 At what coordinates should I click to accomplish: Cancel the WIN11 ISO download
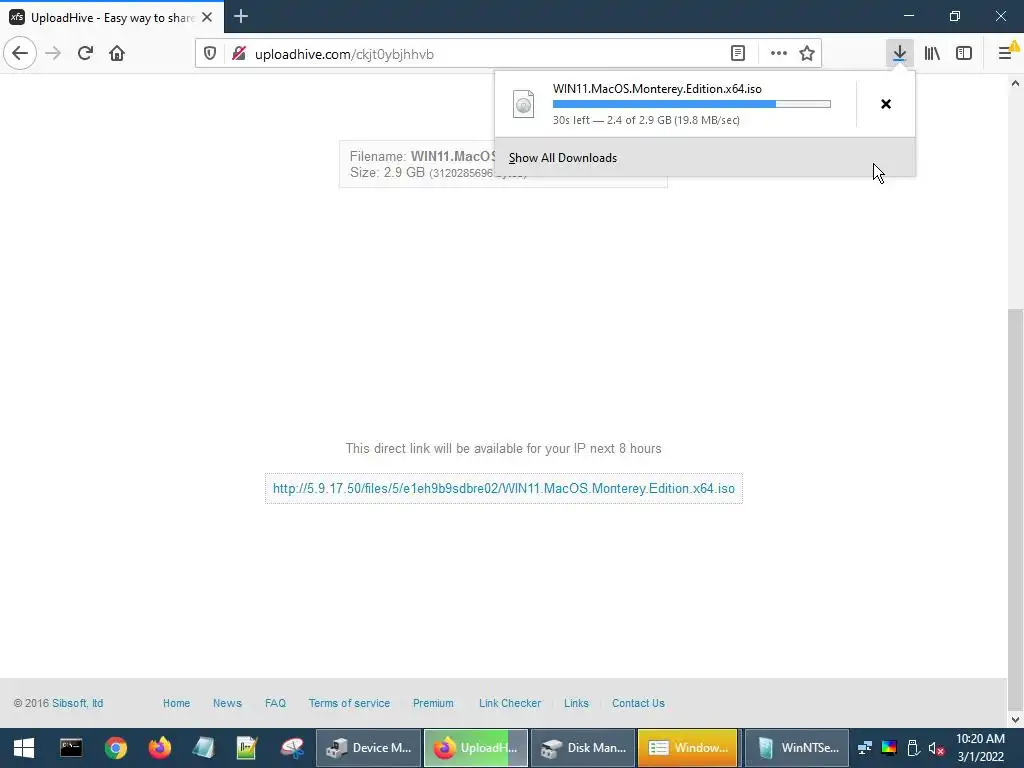[886, 104]
